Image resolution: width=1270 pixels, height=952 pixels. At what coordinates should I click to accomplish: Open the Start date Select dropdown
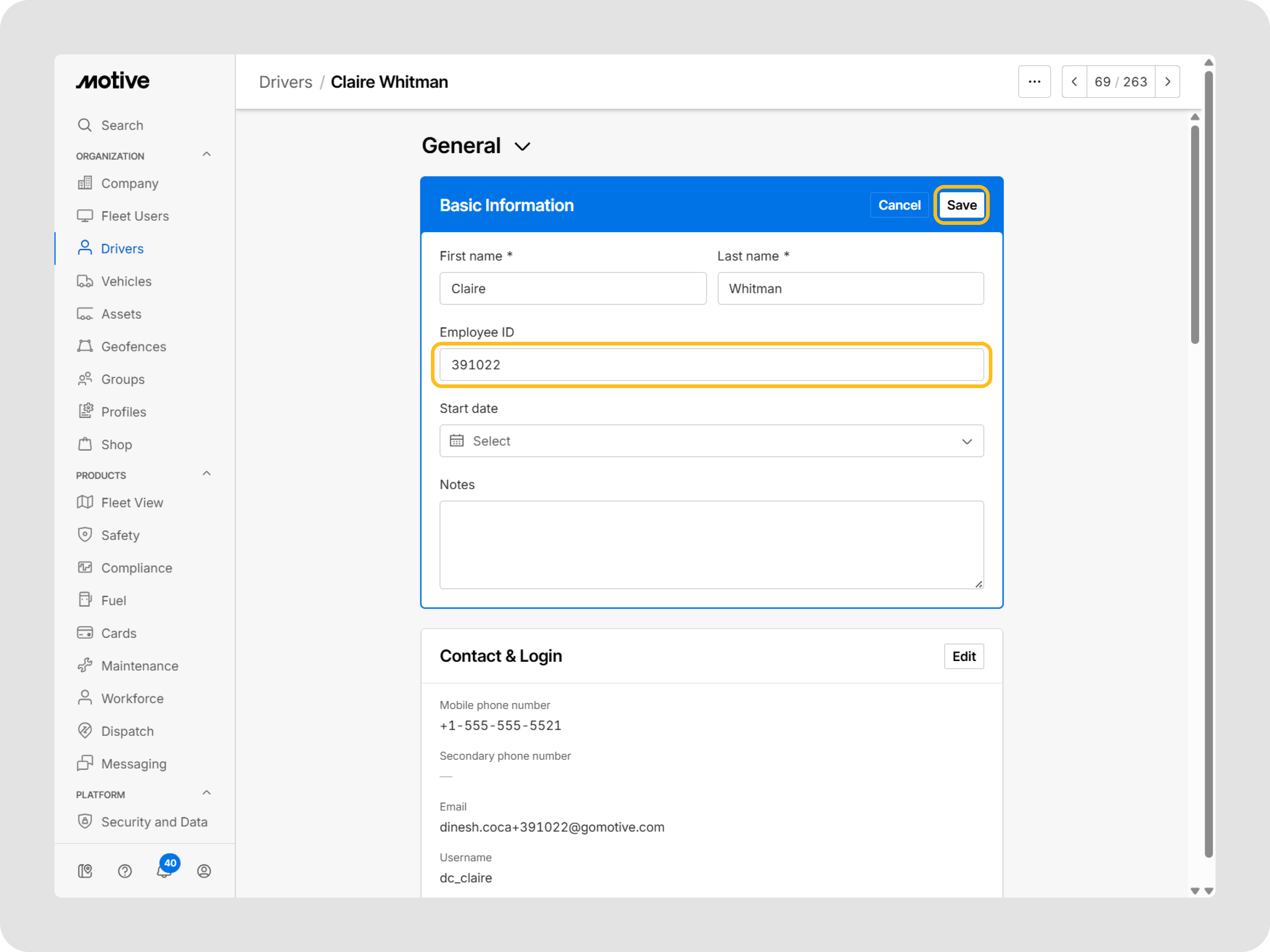tap(711, 441)
